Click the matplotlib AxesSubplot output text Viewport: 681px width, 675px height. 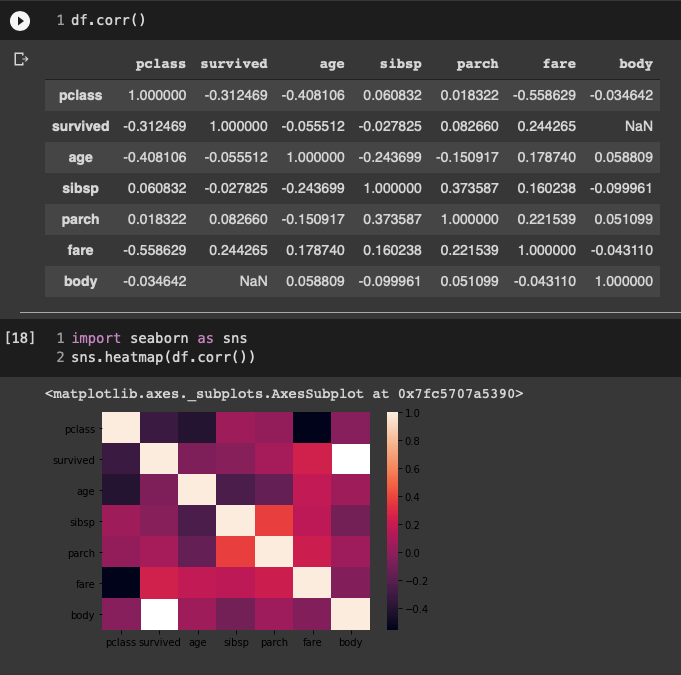coord(284,394)
